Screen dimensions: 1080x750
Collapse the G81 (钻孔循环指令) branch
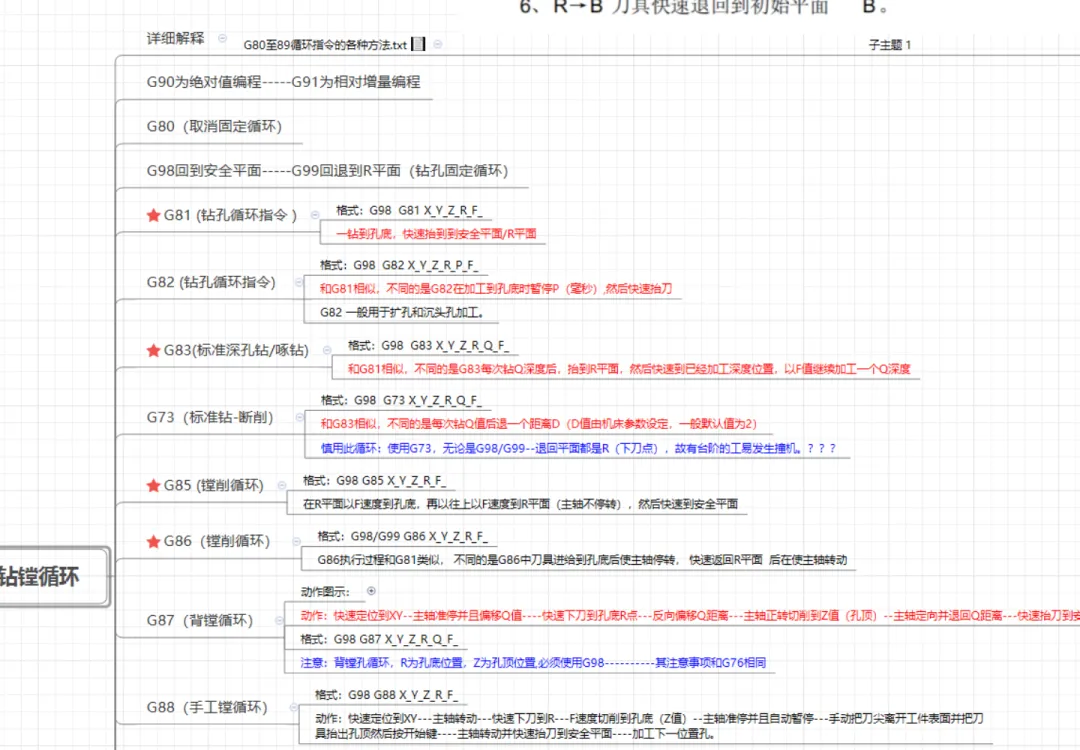[315, 215]
